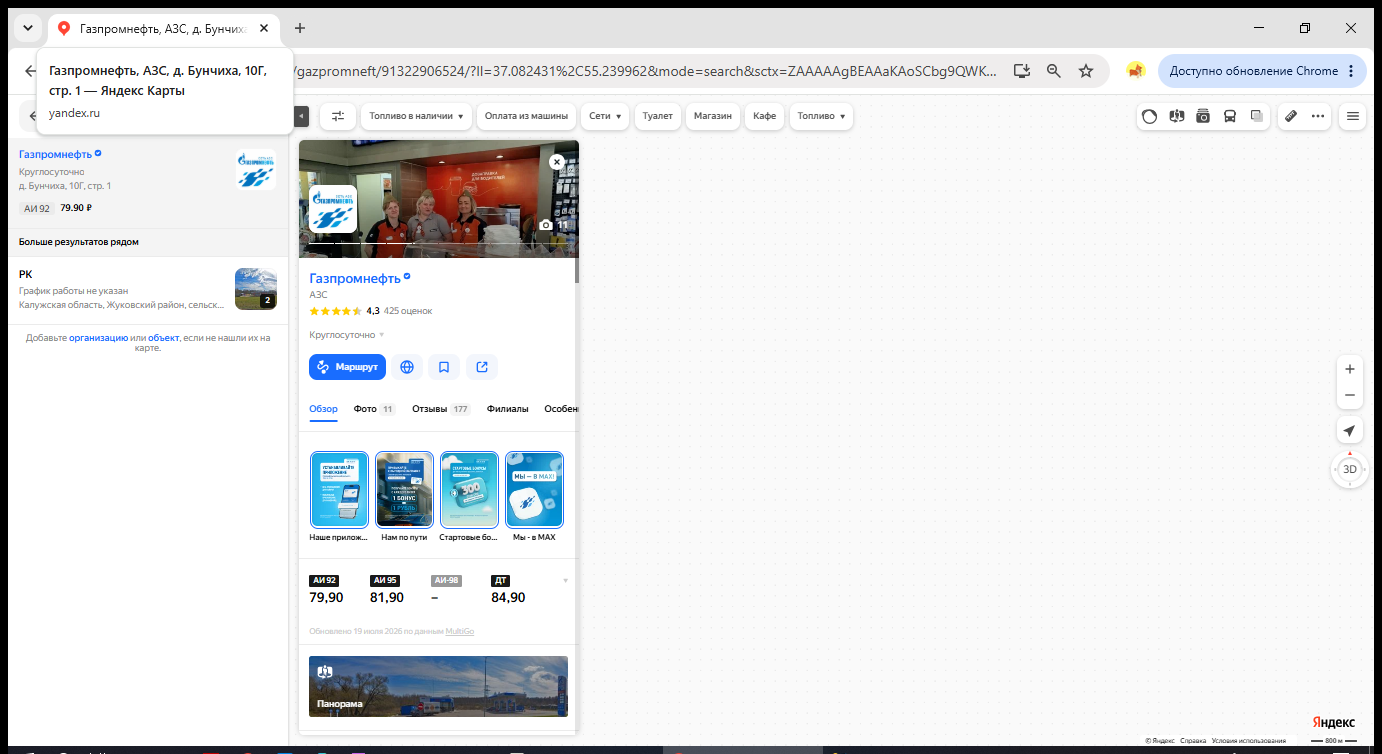The height and width of the screenshot is (754, 1382).
Task: Show public transport bus layer
Action: (x=1230, y=116)
